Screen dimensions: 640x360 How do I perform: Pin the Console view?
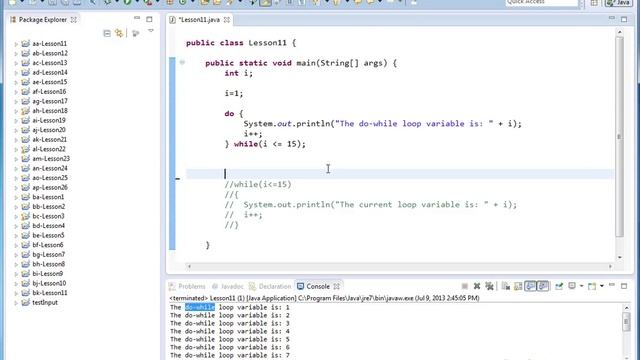(559, 286)
